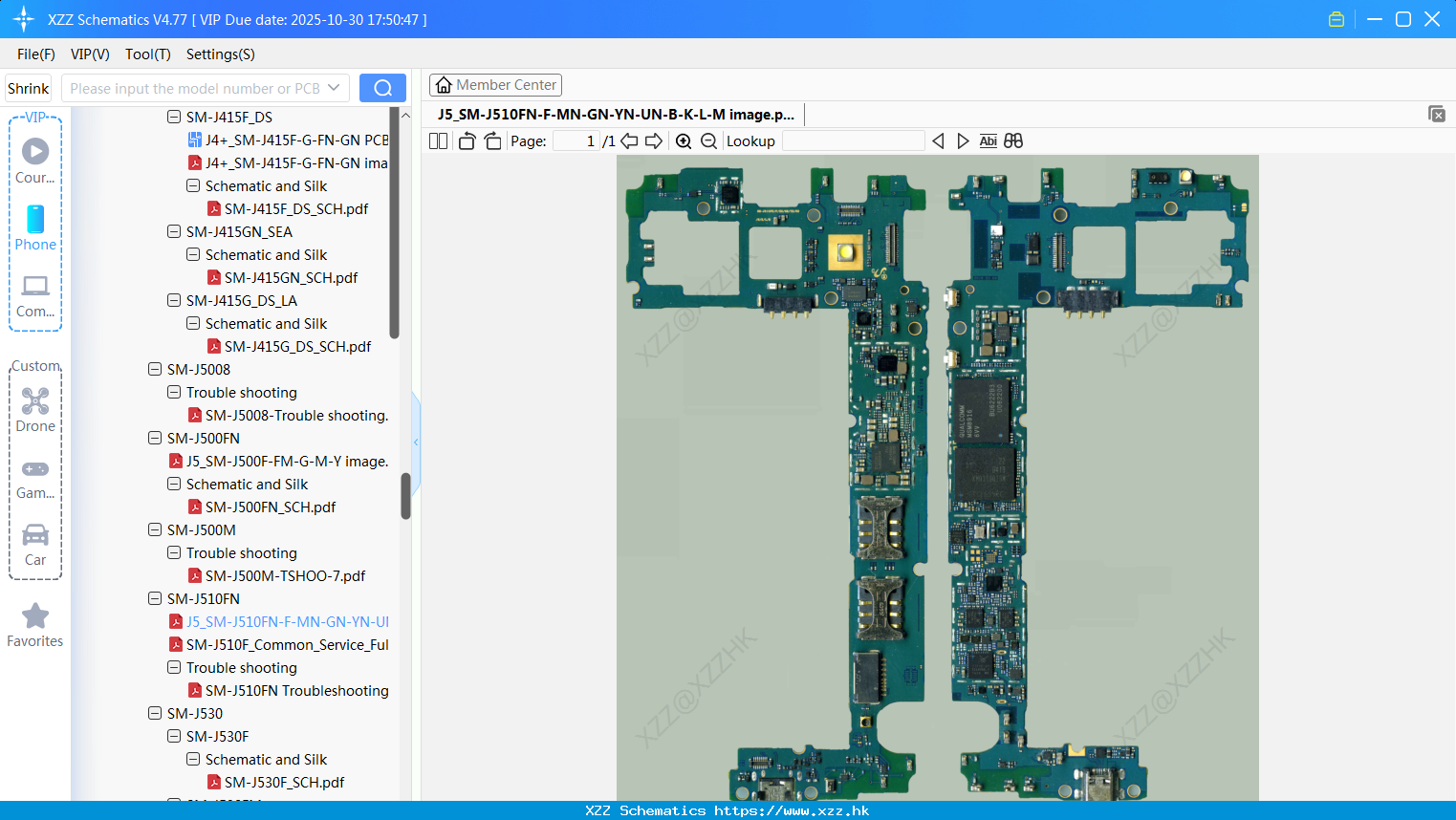
Task: Zoom in on the board image
Action: point(684,141)
